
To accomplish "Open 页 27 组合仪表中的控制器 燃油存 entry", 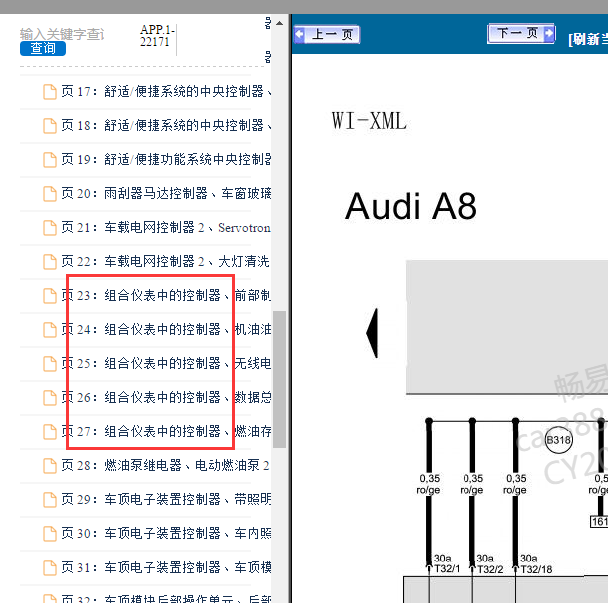I will 166,432.
